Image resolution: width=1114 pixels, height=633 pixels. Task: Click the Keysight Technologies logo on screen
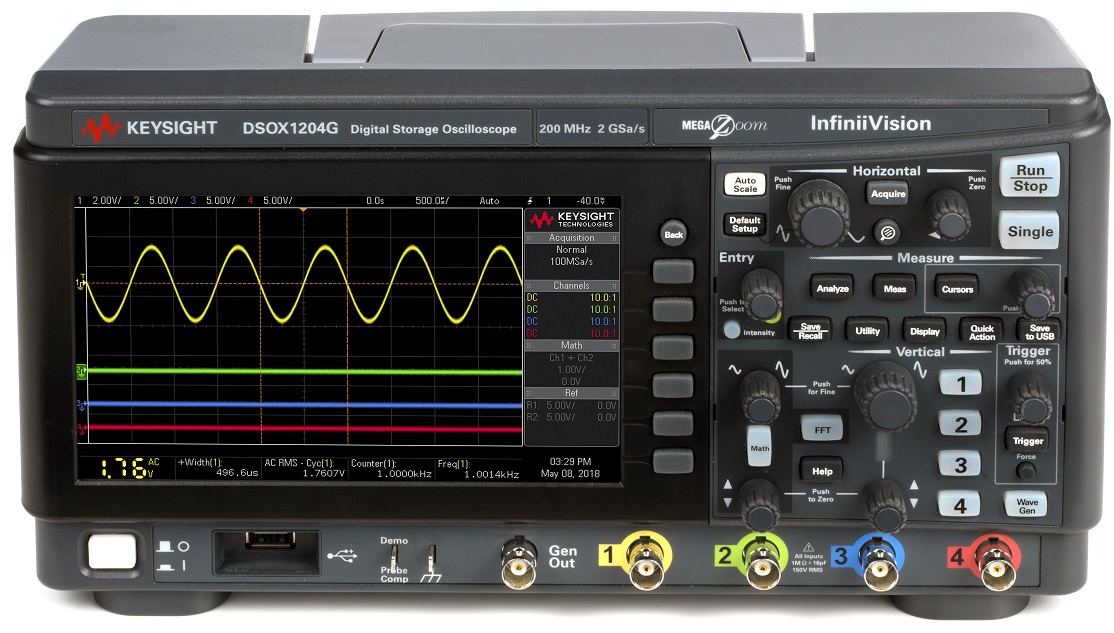pos(572,219)
